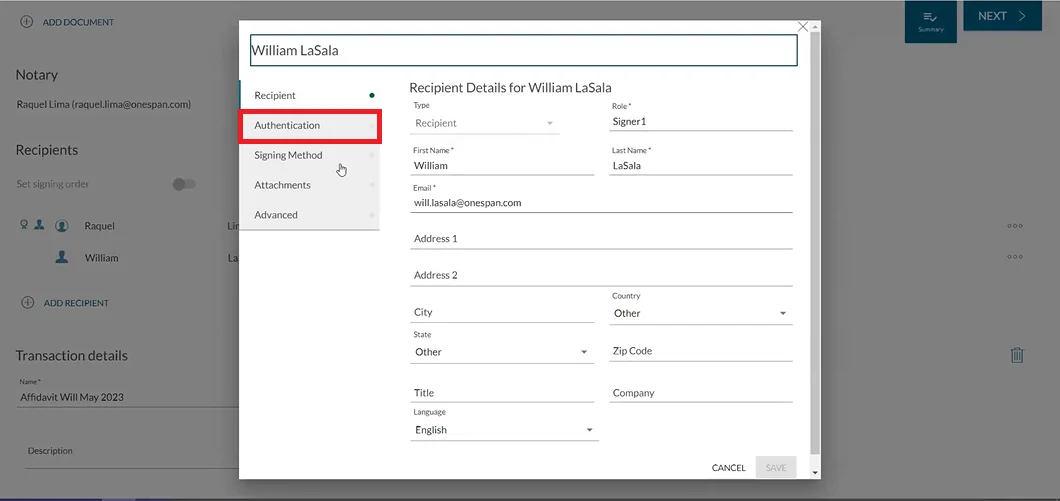
Task: Click the NEXT button
Action: coord(1003,16)
